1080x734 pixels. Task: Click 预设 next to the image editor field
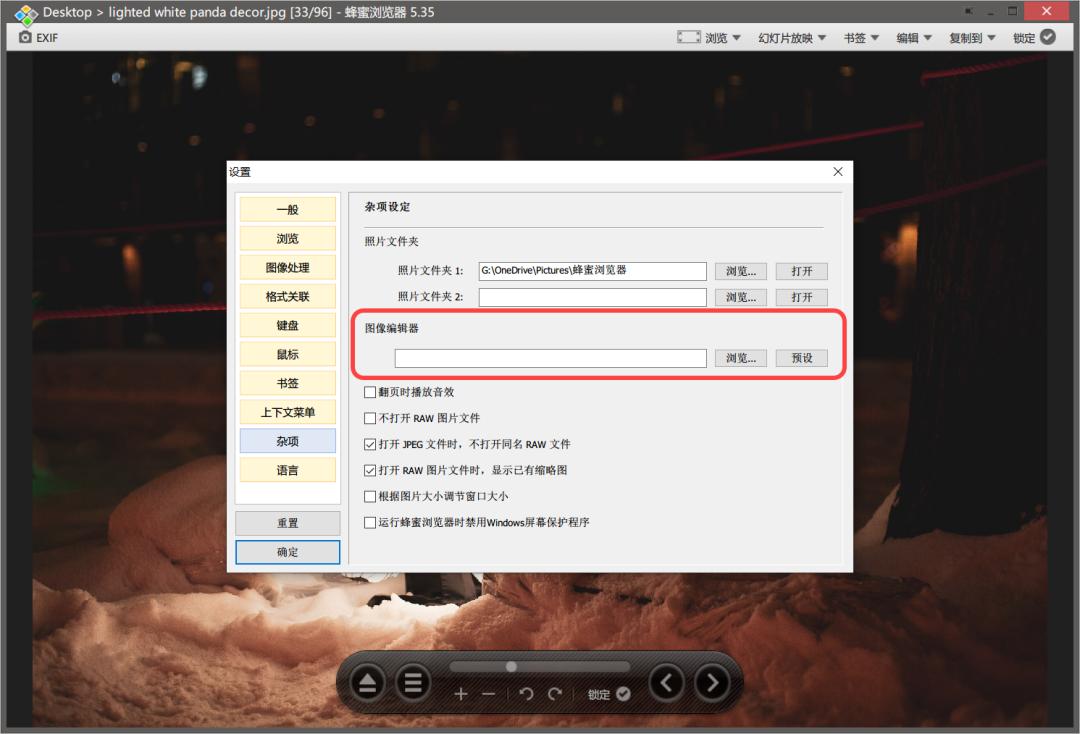(801, 357)
